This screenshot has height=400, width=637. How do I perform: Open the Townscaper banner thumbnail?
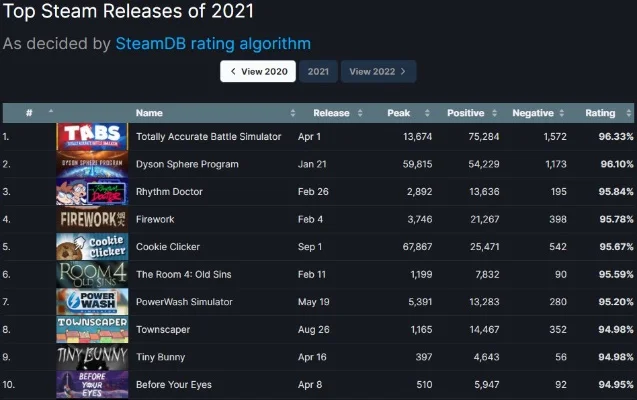pos(92,329)
